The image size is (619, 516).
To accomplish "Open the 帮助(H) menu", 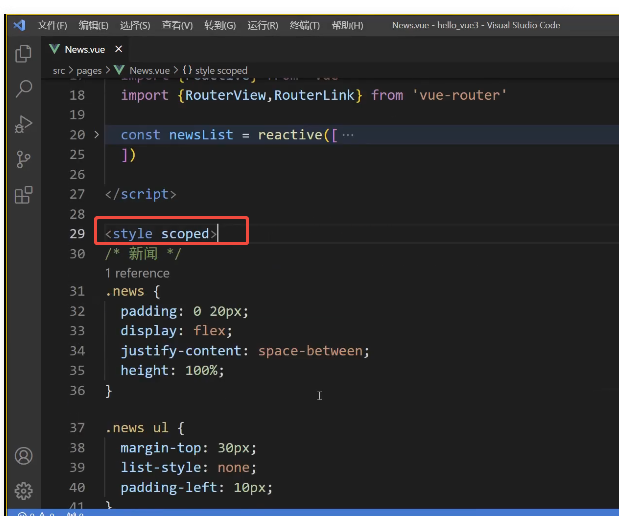I will pyautogui.click(x=347, y=26).
